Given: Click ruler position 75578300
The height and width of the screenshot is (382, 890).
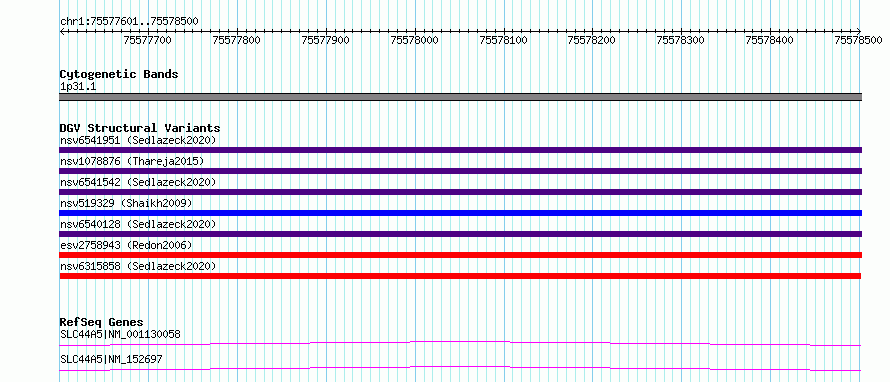Looking at the screenshot, I should pos(681,40).
